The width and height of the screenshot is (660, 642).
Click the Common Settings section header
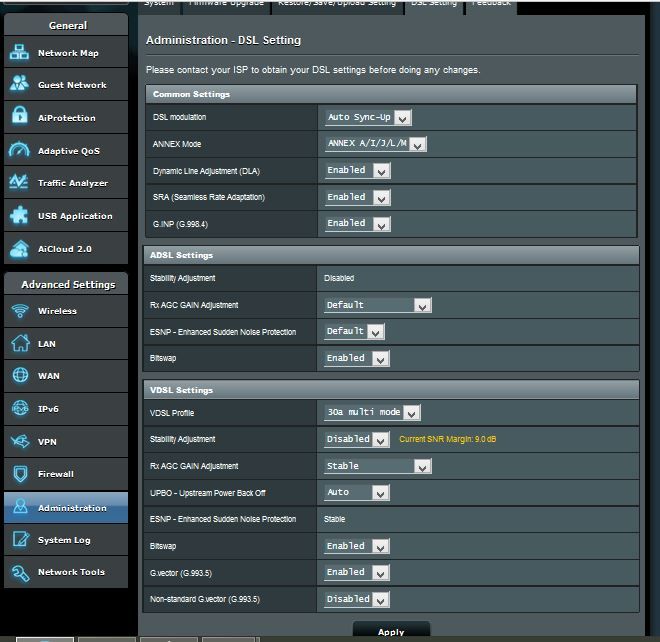click(391, 94)
